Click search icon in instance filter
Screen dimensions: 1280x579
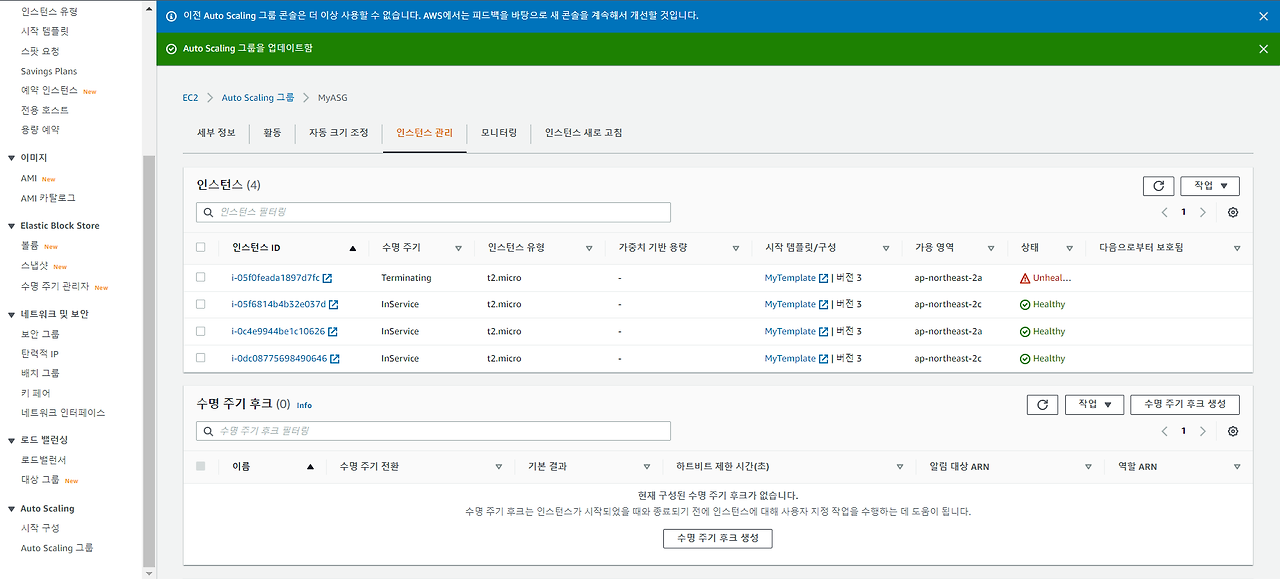click(208, 212)
